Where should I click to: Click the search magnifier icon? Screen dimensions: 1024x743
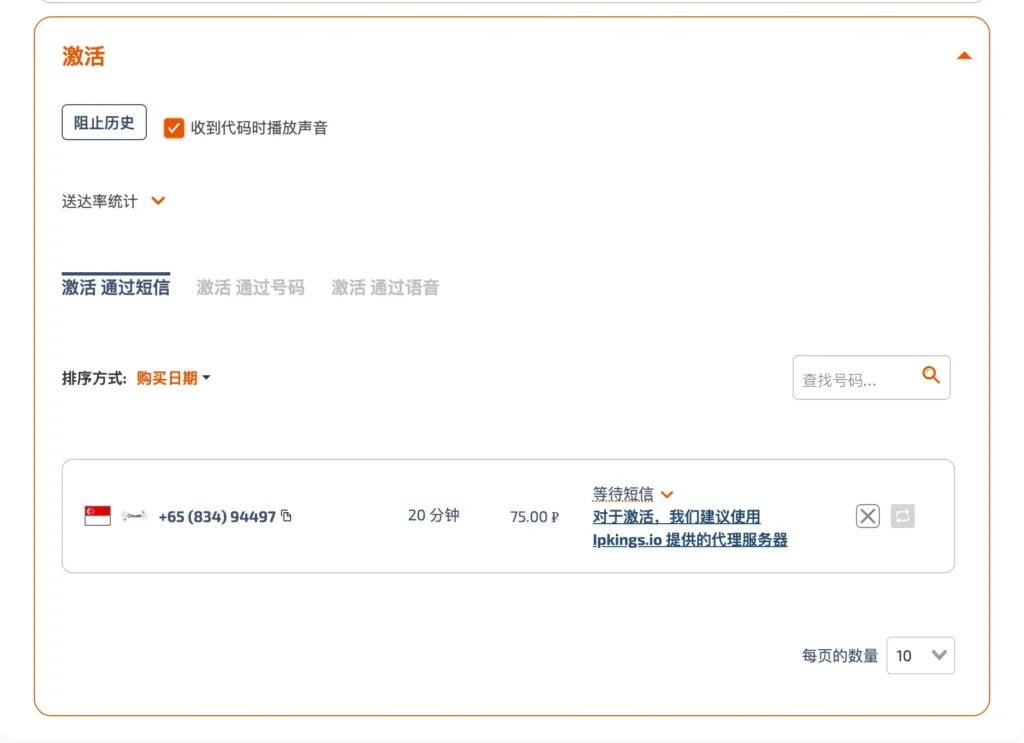coord(931,377)
